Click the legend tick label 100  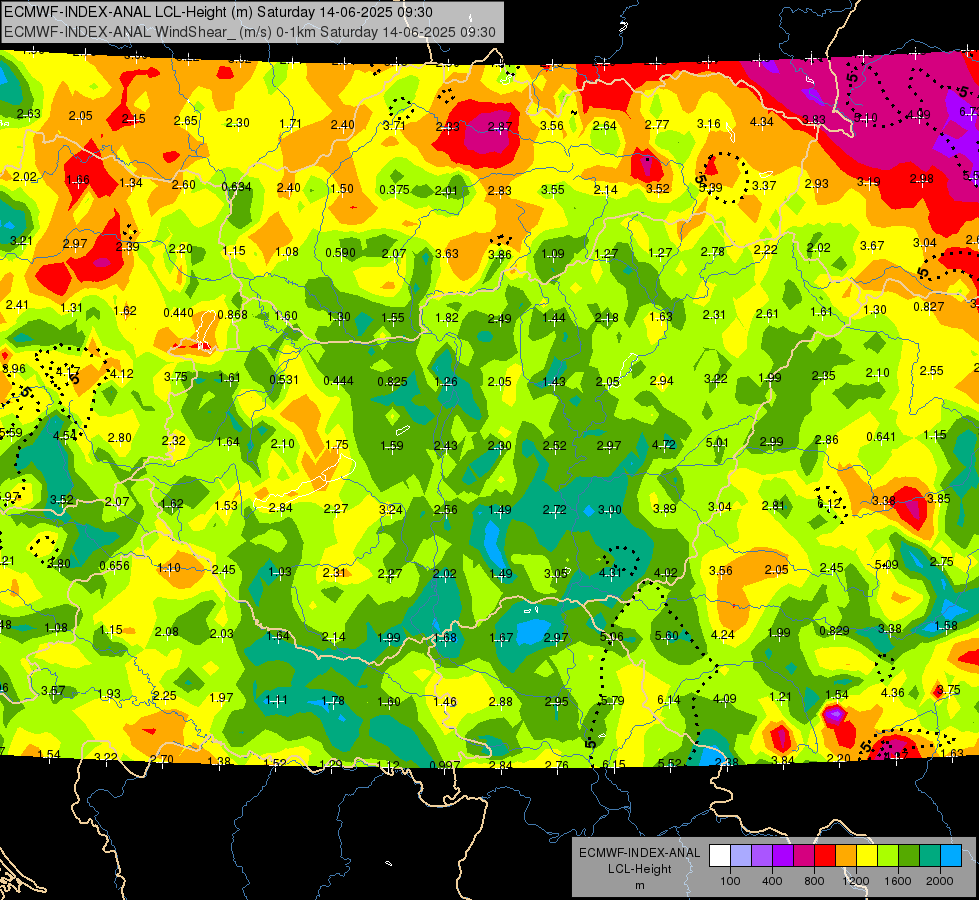point(730,881)
